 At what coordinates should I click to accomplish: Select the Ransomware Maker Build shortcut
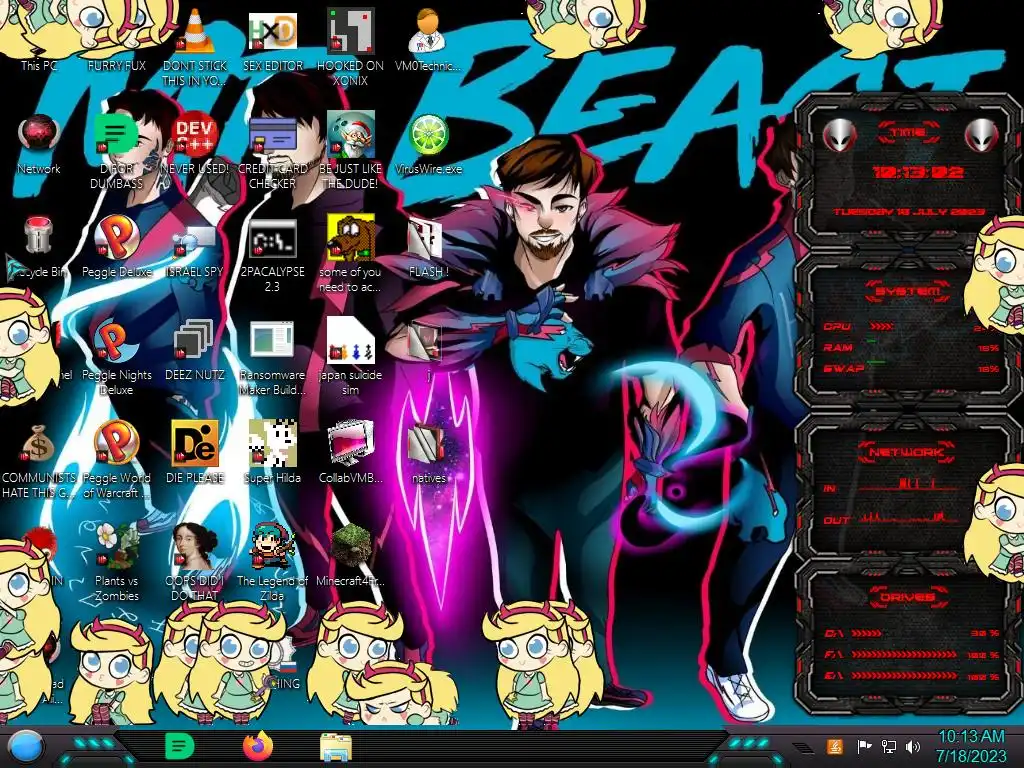coord(272,358)
